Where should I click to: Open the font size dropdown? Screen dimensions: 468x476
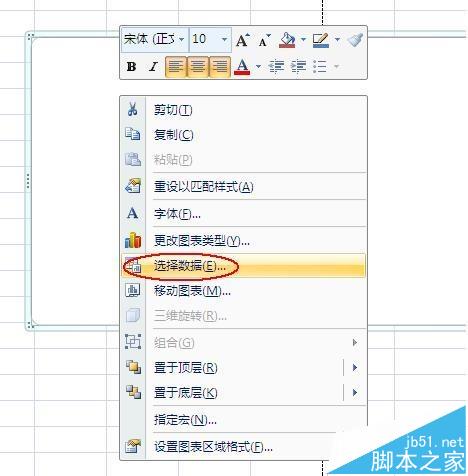[x=224, y=40]
